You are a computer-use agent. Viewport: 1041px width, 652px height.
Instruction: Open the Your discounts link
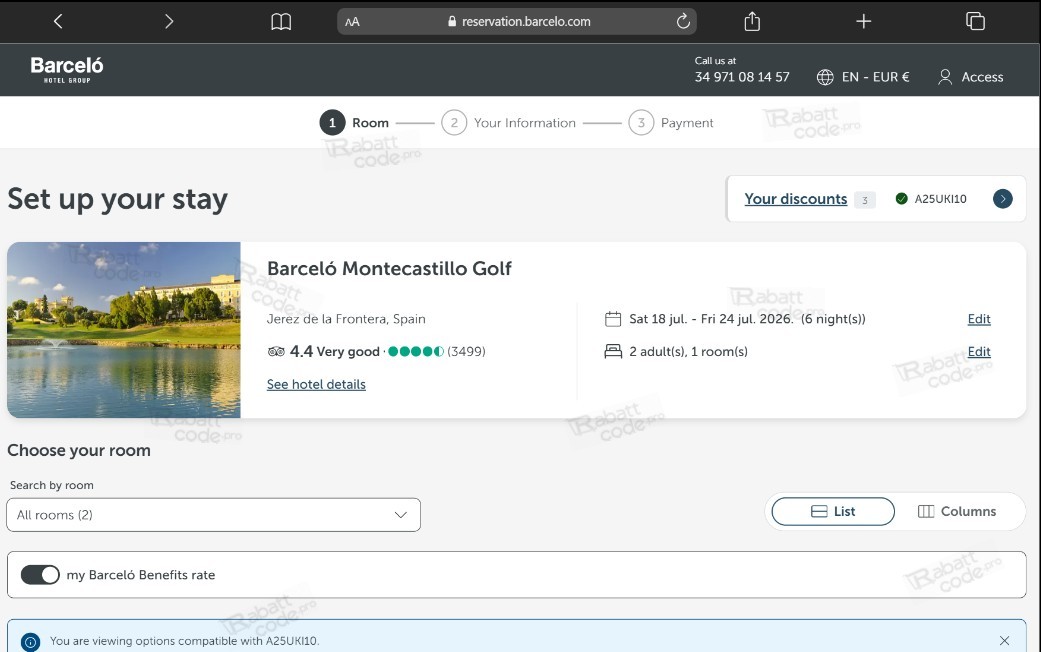point(795,199)
